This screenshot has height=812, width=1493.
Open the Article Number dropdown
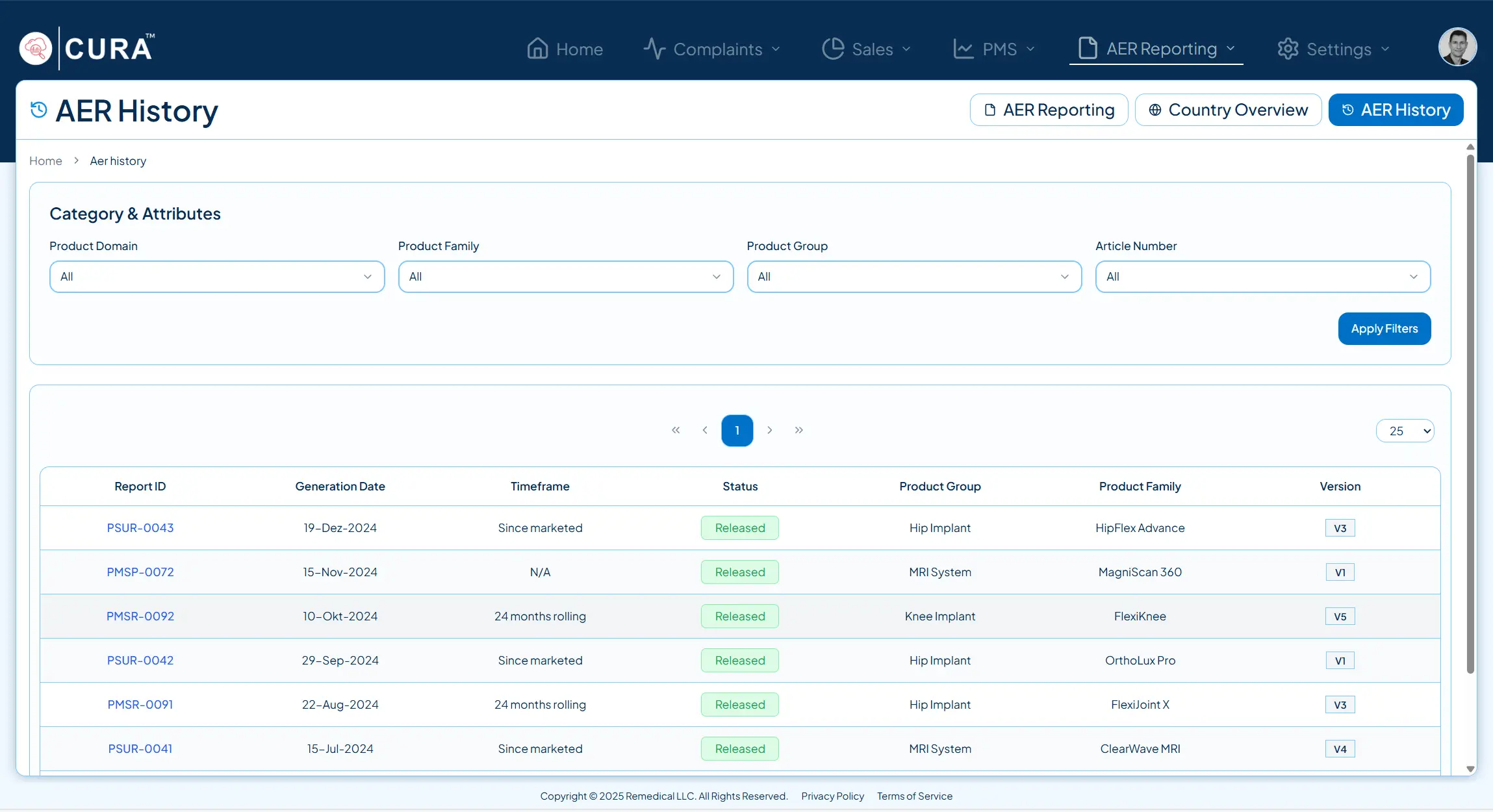[1262, 277]
